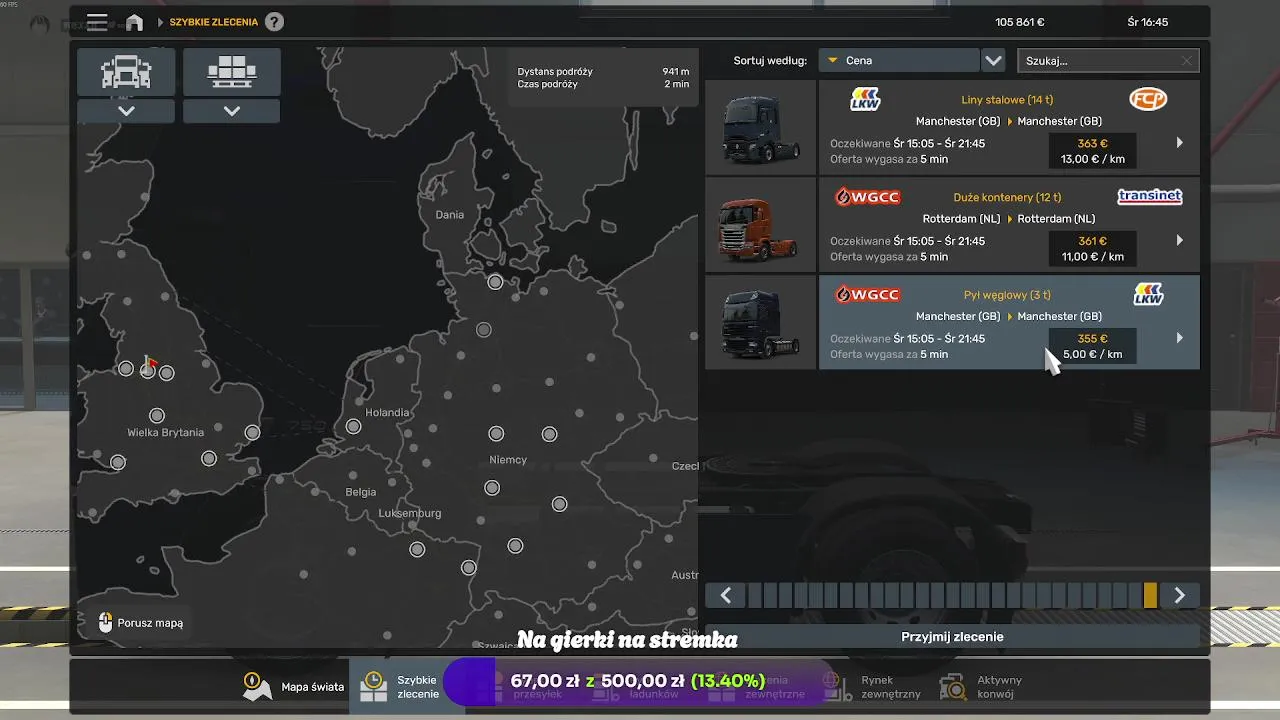The image size is (1280, 720).
Task: Expand Liny stalowe job arrow
Action: coord(1179,143)
